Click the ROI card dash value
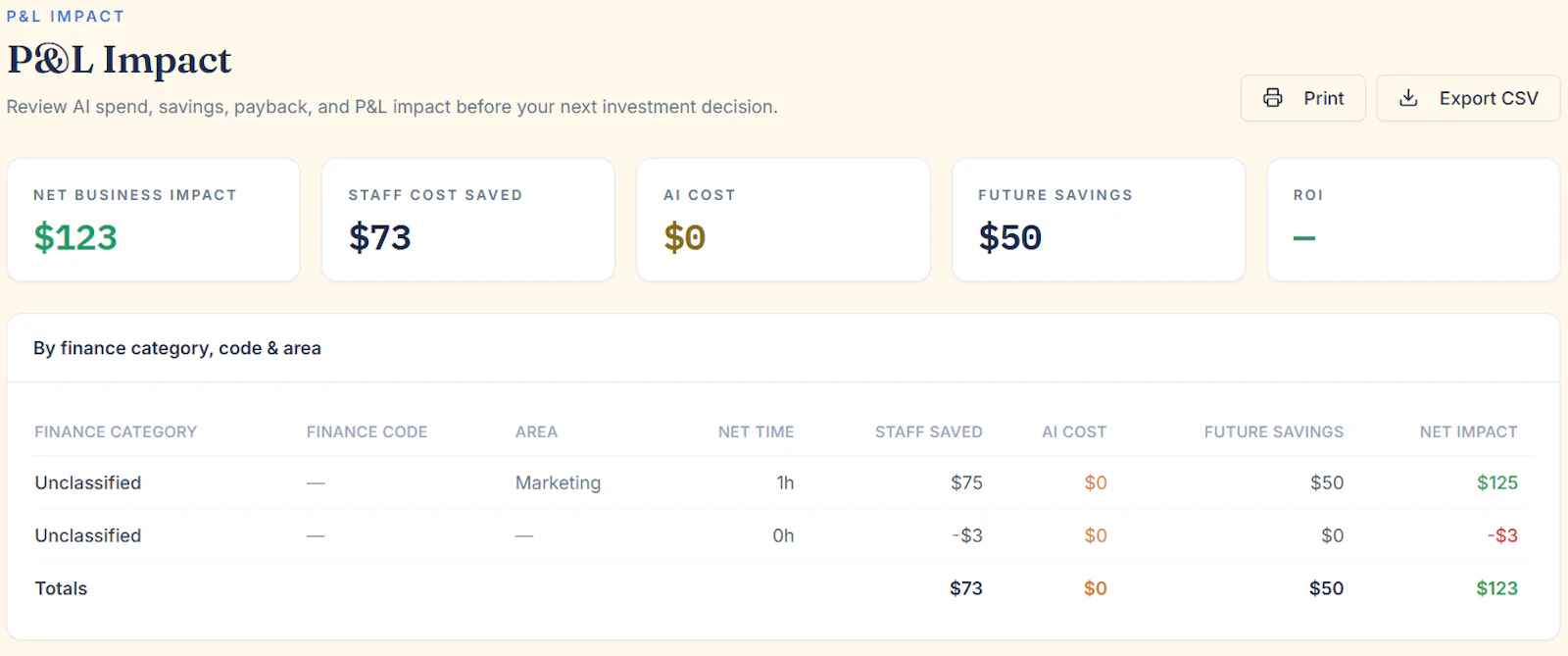1568x656 pixels. tap(1304, 238)
